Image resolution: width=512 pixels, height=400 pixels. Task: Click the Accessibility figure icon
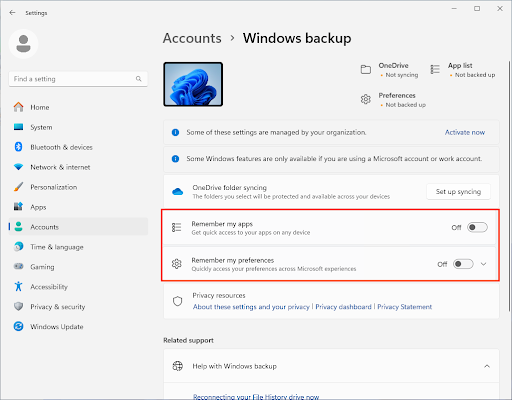19,286
